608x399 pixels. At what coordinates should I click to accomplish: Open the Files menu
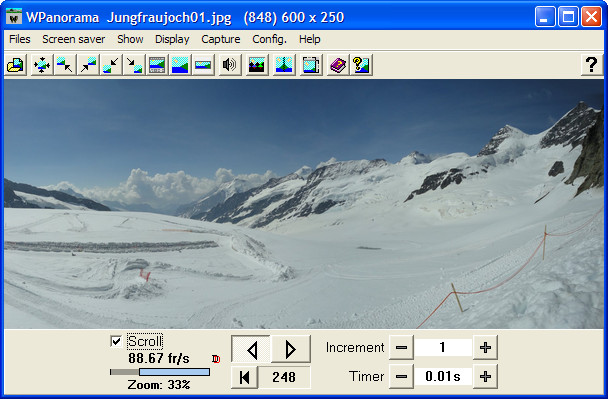coord(20,39)
